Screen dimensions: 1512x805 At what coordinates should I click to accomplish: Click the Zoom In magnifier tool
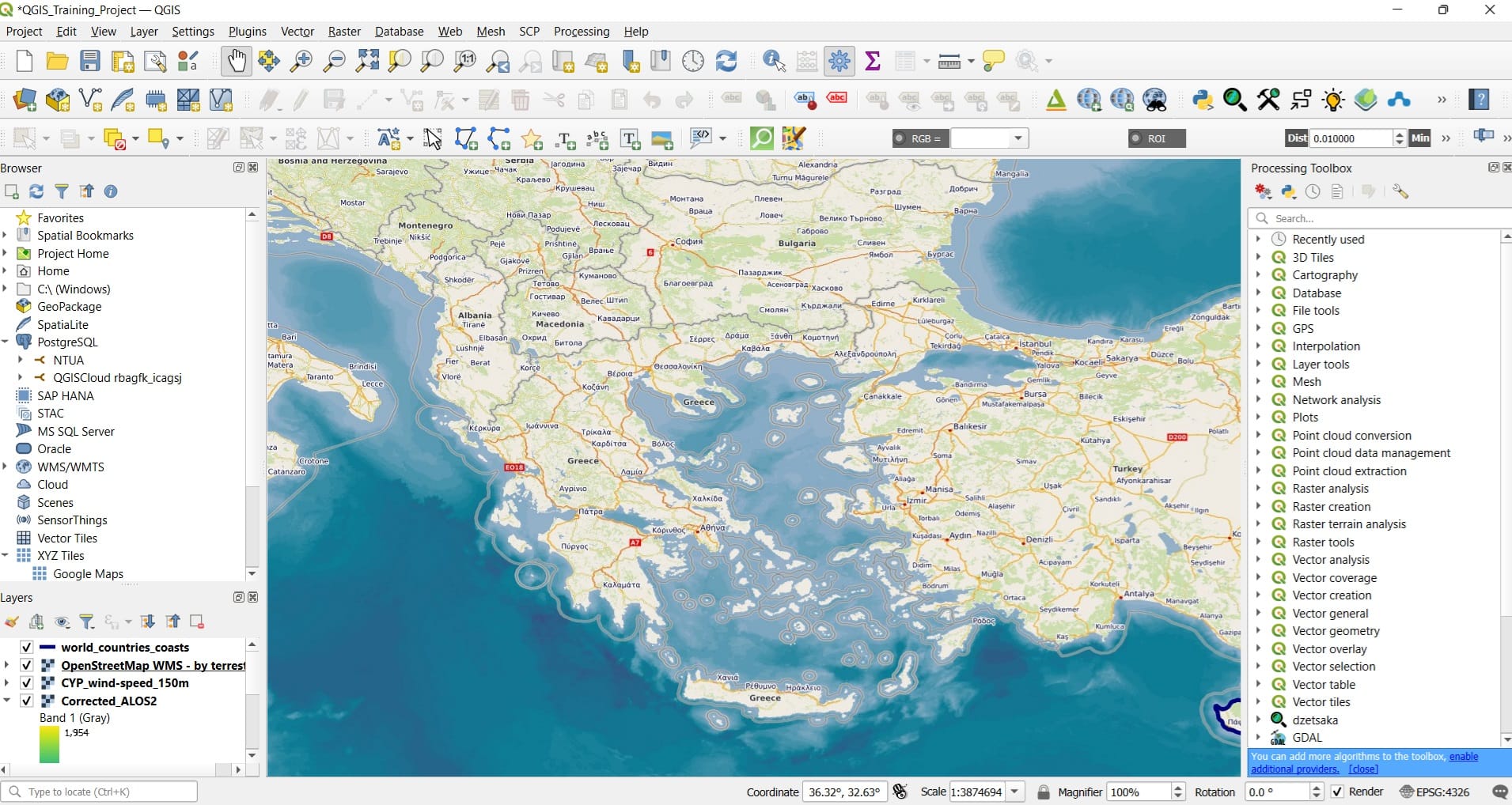click(x=301, y=61)
